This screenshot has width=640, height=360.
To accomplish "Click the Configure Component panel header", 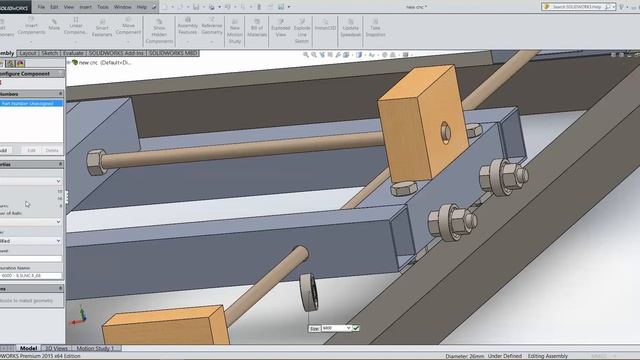I will (32, 73).
